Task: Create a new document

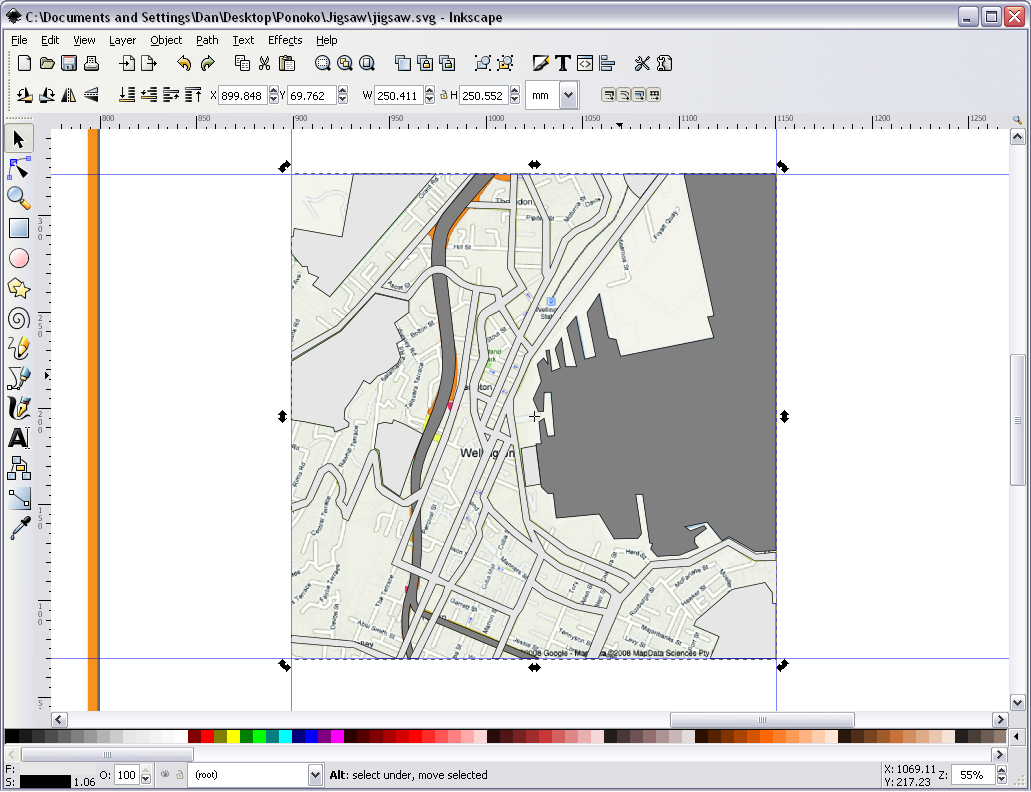Action: [x=24, y=63]
